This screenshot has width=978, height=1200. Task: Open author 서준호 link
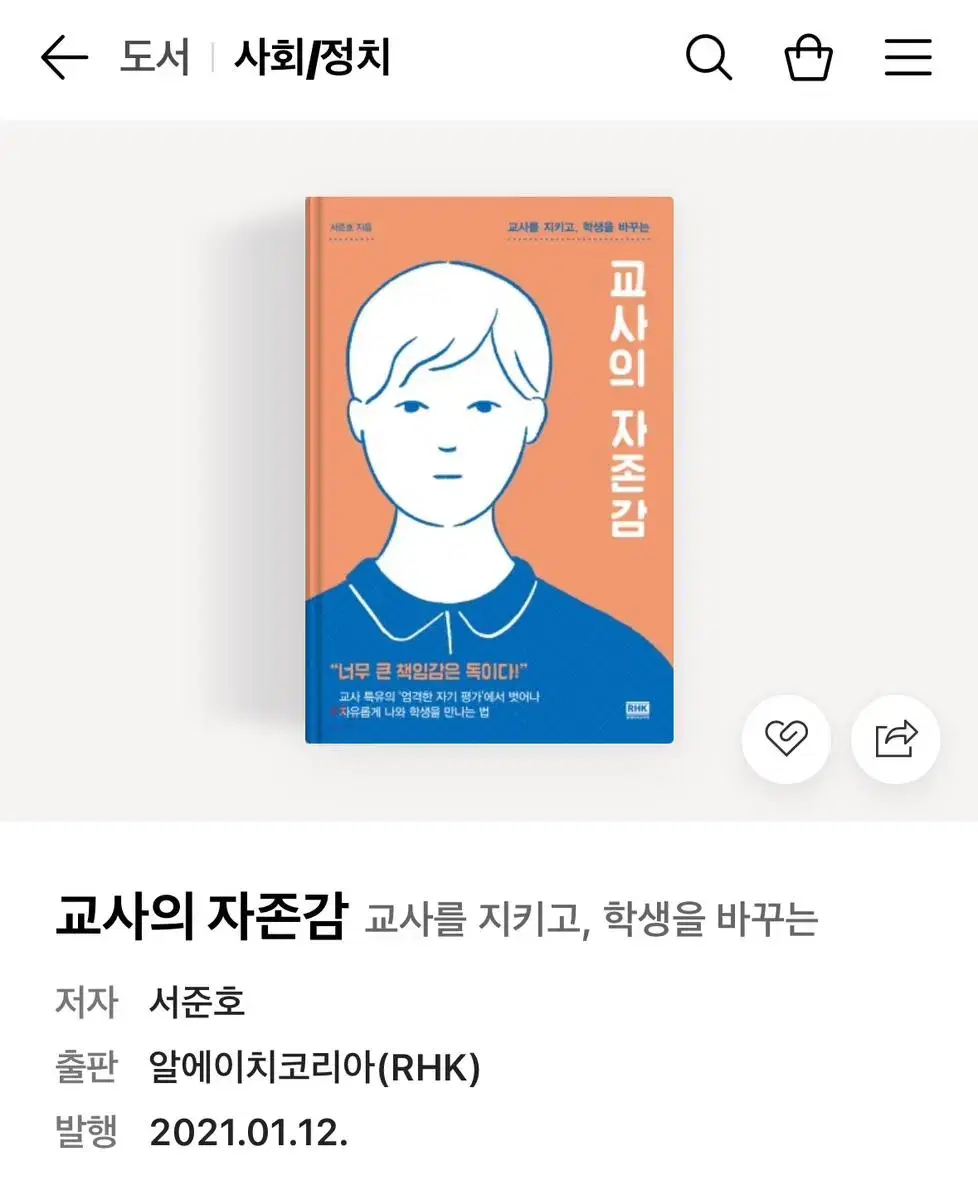click(197, 1002)
